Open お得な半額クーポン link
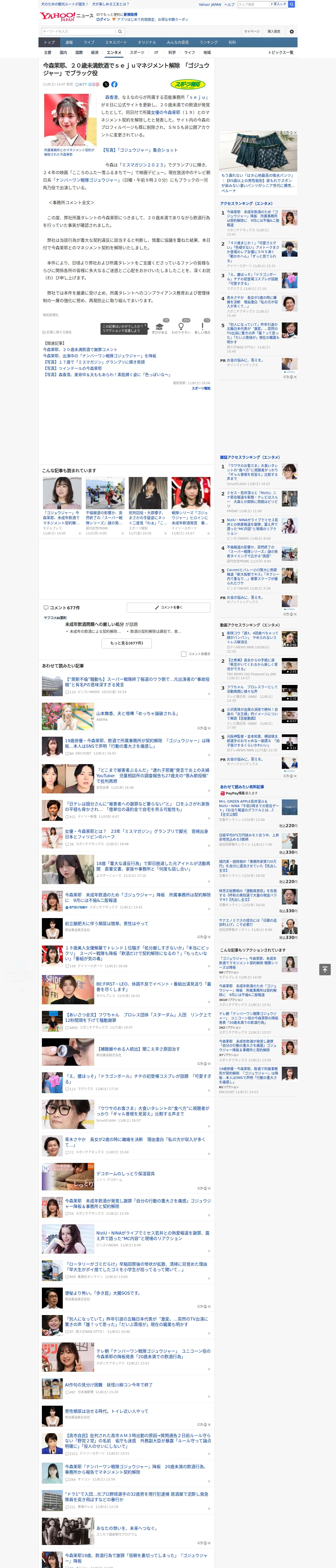The image size is (336, 1568). [173, 20]
